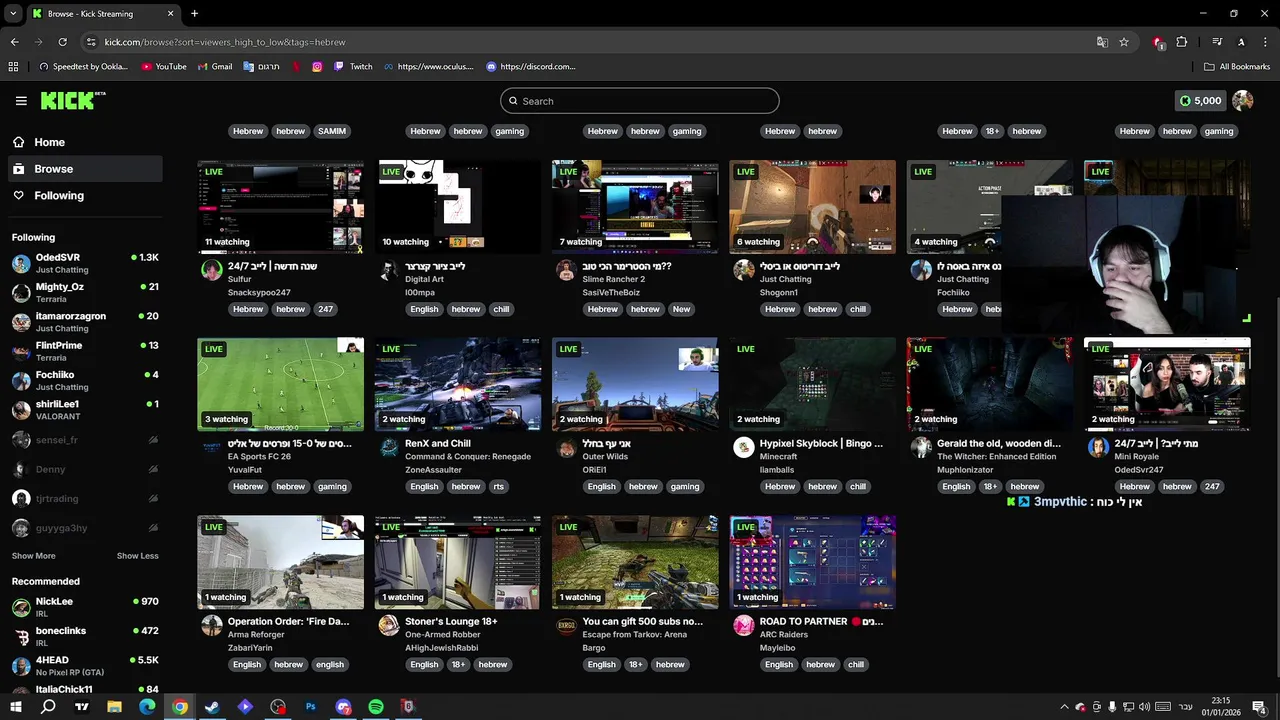Image resolution: width=1280 pixels, height=720 pixels.
Task: Open Discord from the taskbar
Action: (343, 707)
